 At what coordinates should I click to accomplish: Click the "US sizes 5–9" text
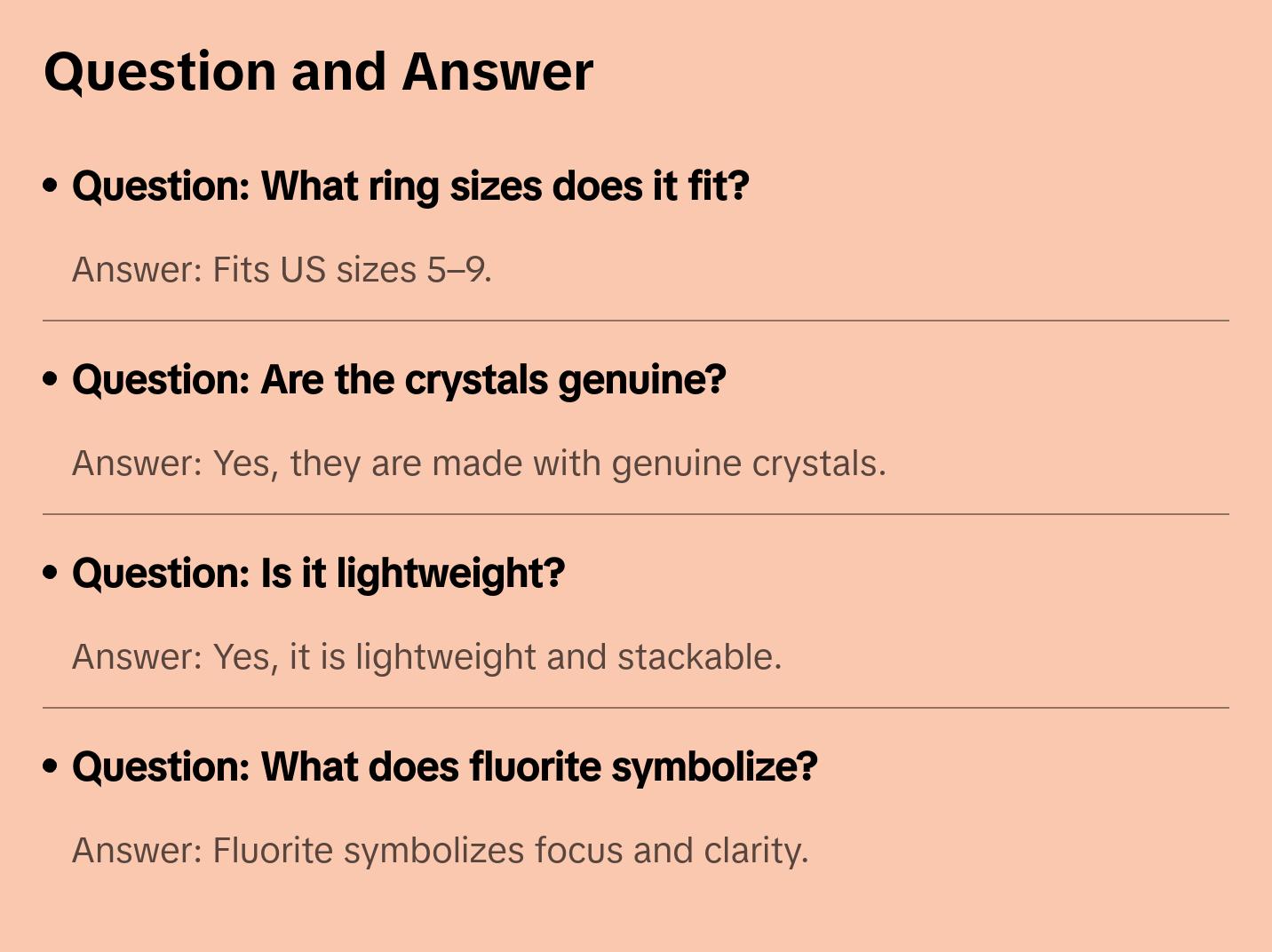(x=386, y=270)
